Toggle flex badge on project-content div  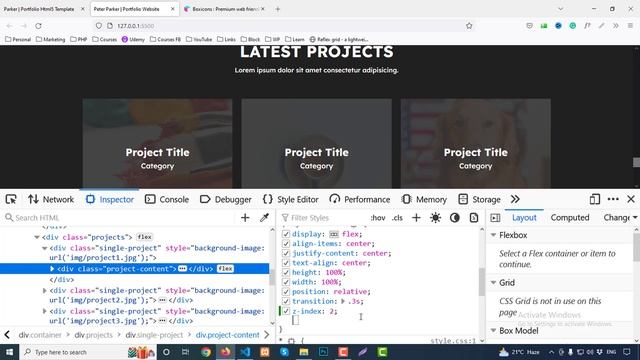[x=225, y=269]
